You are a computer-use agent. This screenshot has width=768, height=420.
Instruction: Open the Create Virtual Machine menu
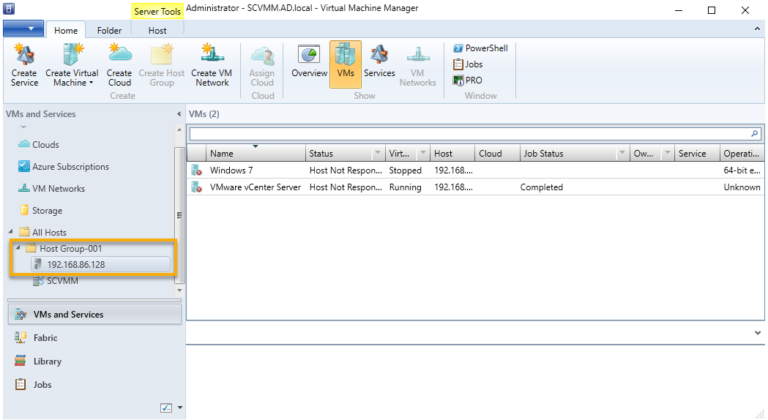pos(72,66)
